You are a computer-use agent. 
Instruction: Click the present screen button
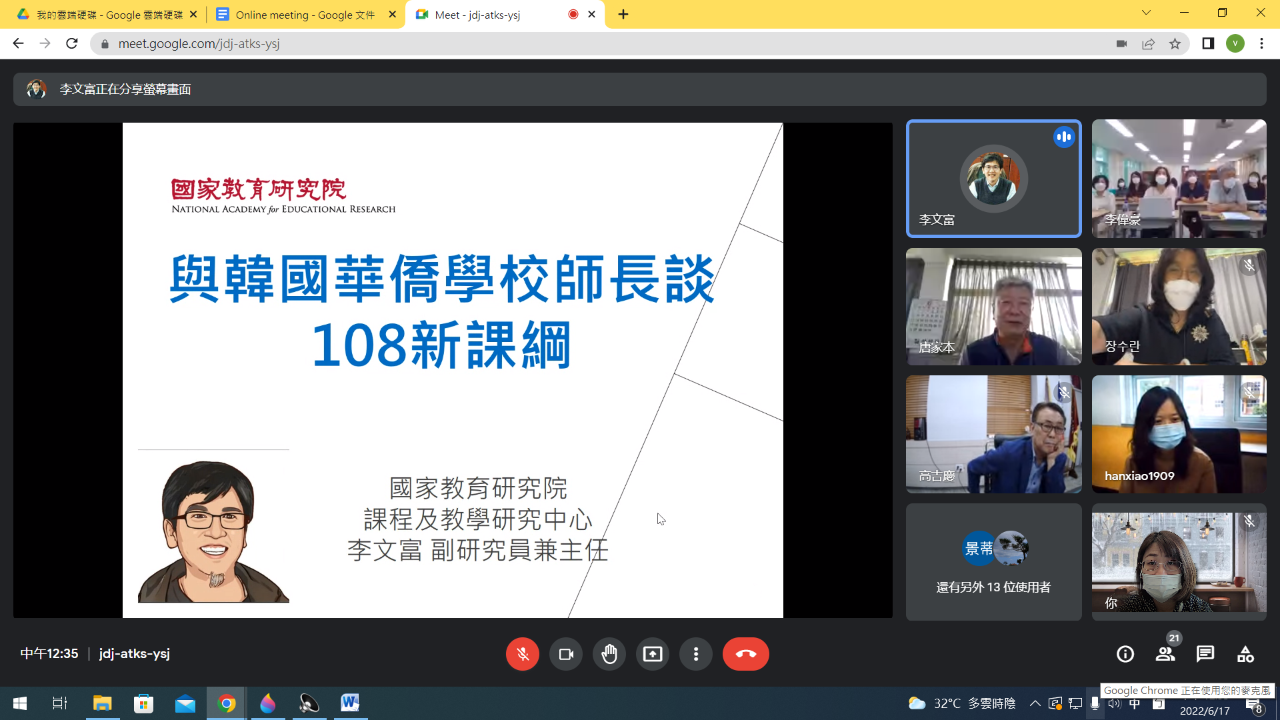[x=653, y=654]
